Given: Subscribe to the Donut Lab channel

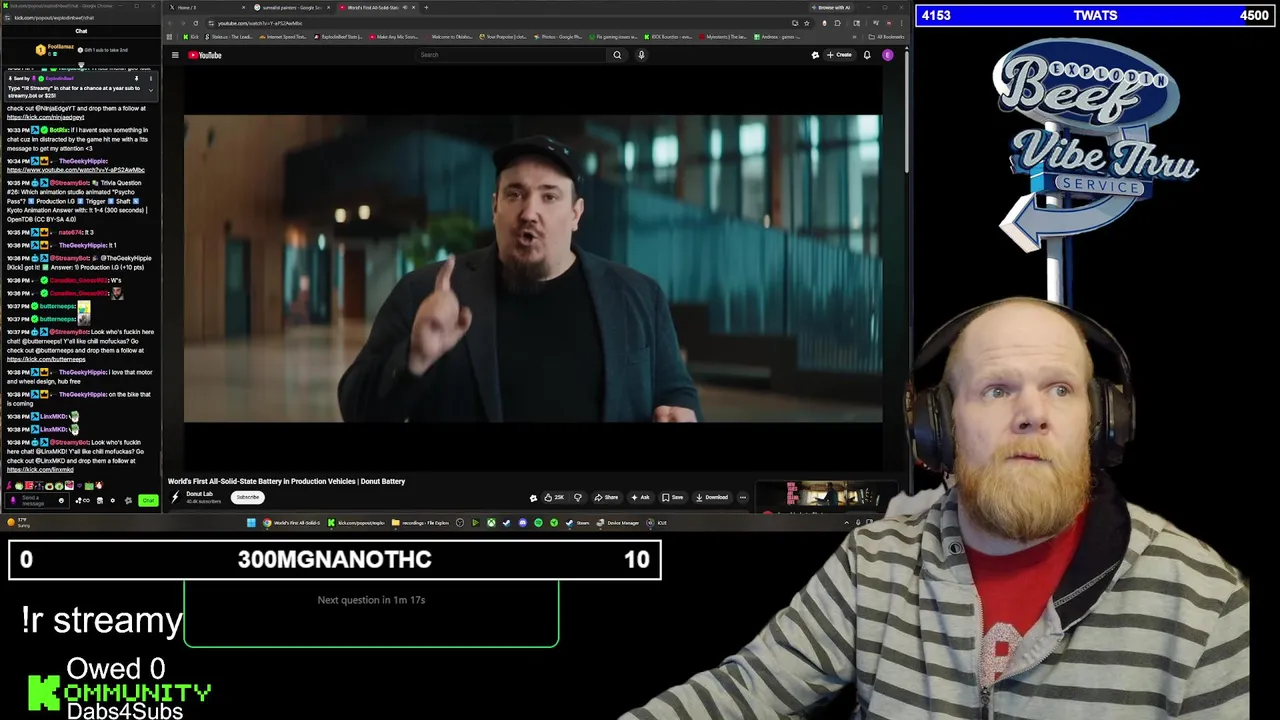Looking at the screenshot, I should click(248, 497).
